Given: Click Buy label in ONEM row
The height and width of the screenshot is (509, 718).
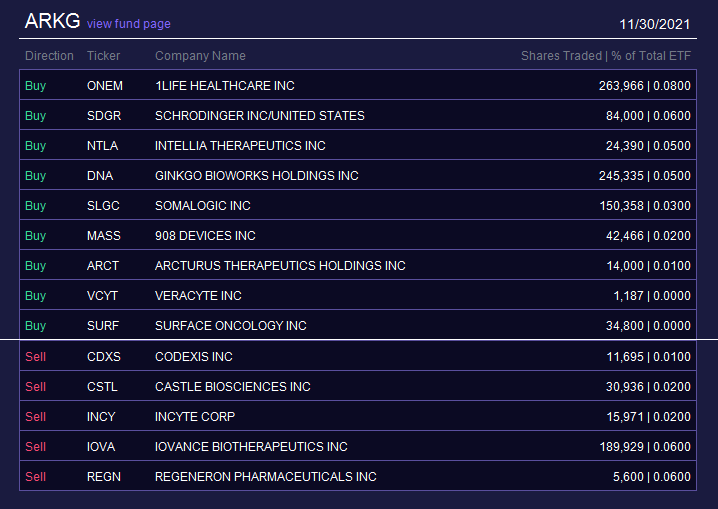Looking at the screenshot, I should (36, 86).
